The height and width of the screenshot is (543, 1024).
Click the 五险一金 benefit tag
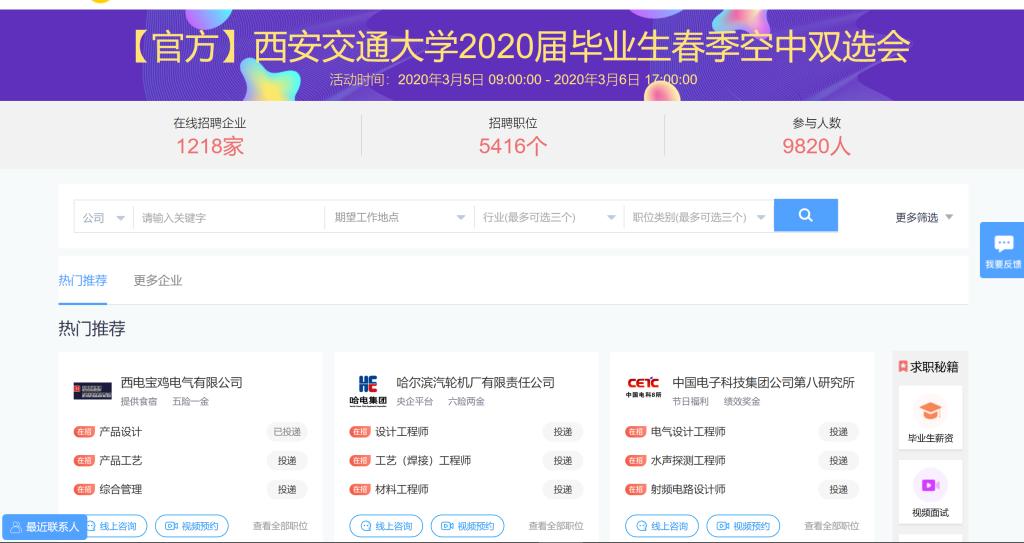pyautogui.click(x=191, y=401)
